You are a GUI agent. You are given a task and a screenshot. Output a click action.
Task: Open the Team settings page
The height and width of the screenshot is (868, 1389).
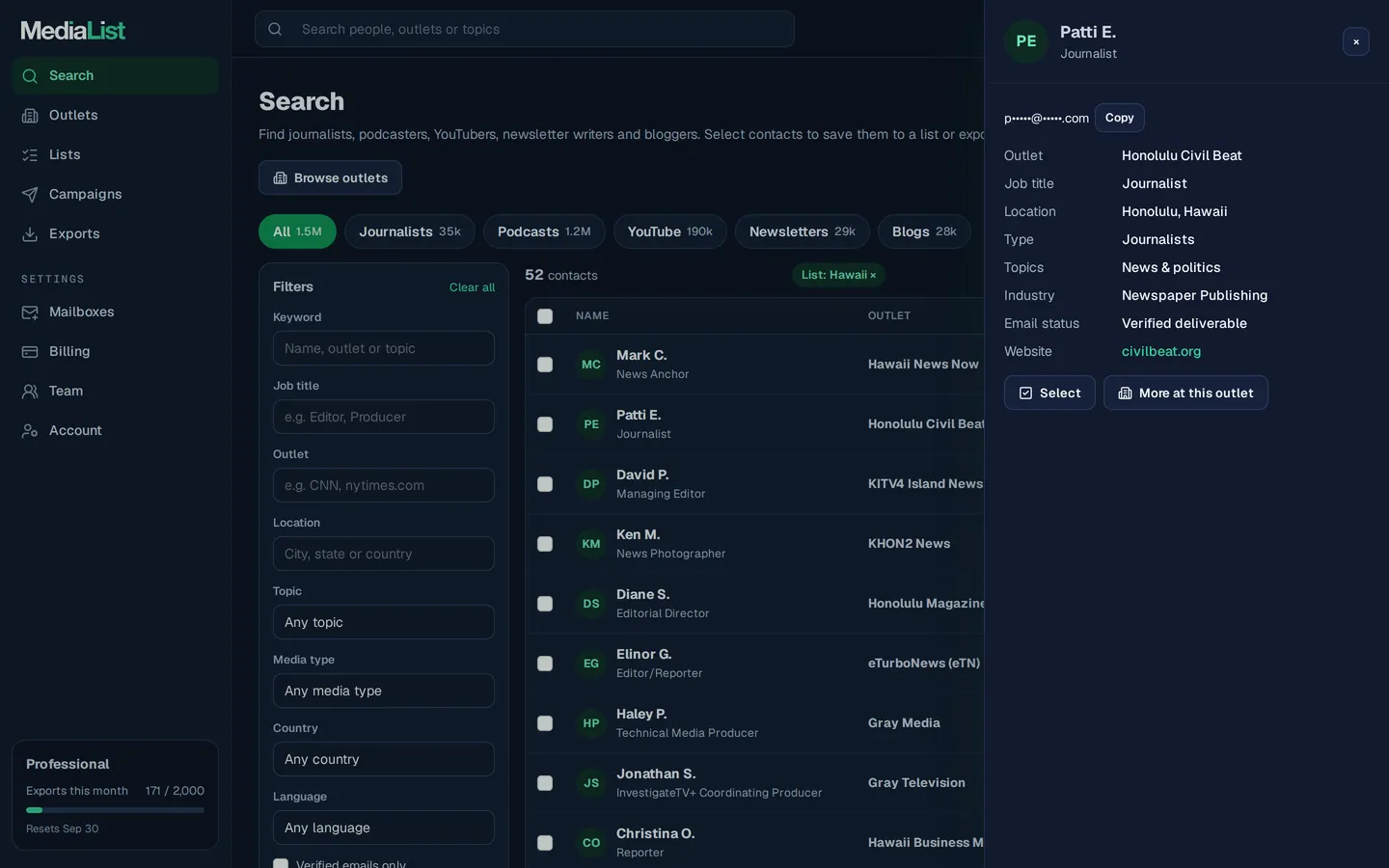pyautogui.click(x=115, y=391)
